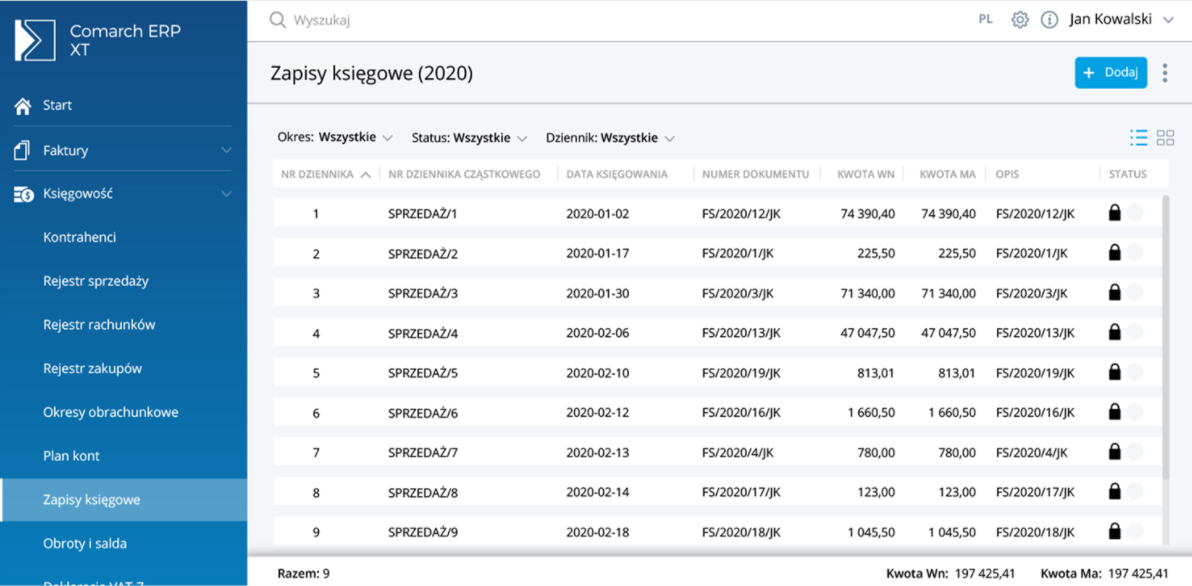The height and width of the screenshot is (586, 1192).
Task: Open Rejestr rachunków in sidebar
Action: point(100,325)
